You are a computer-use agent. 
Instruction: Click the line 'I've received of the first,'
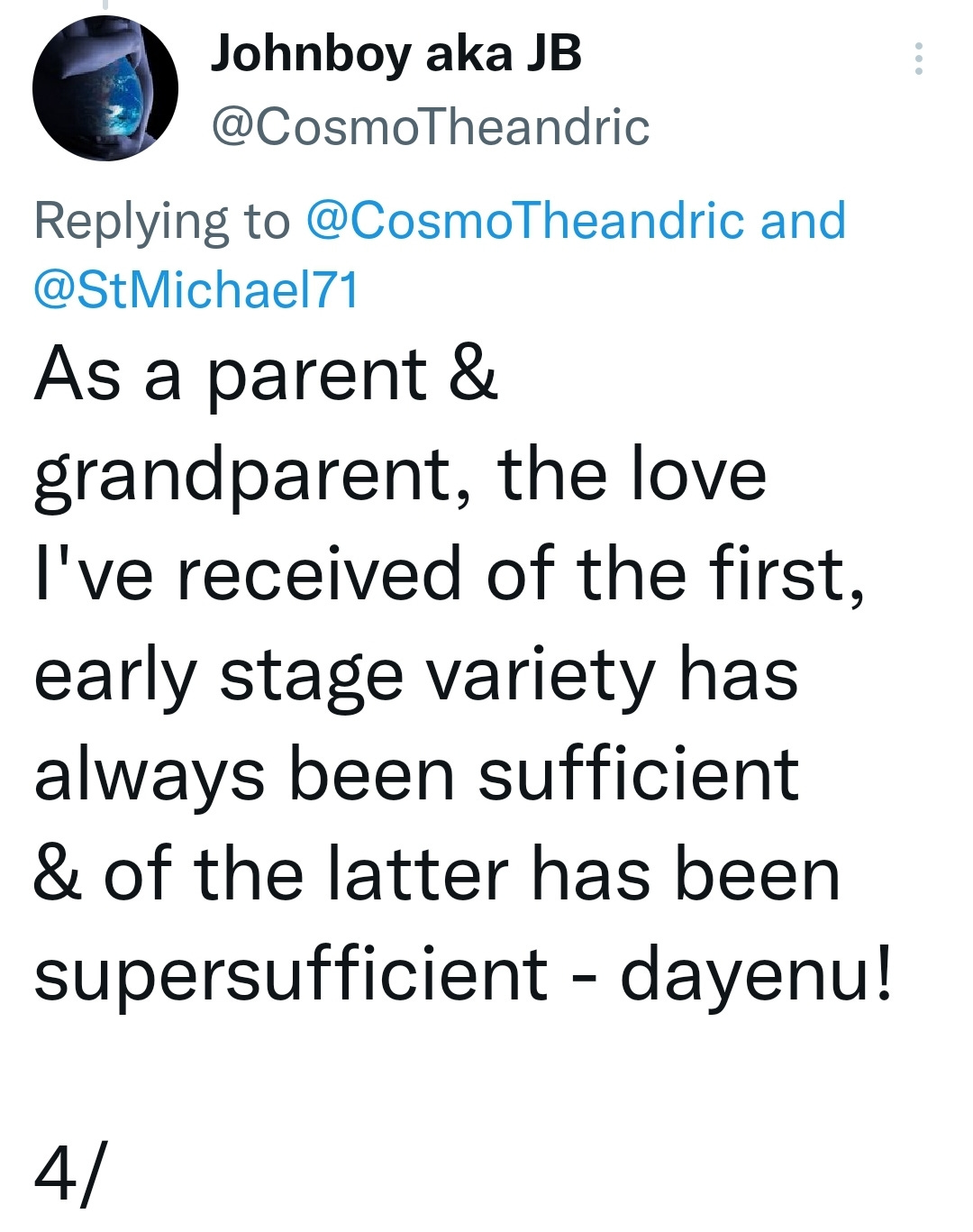tap(450, 575)
